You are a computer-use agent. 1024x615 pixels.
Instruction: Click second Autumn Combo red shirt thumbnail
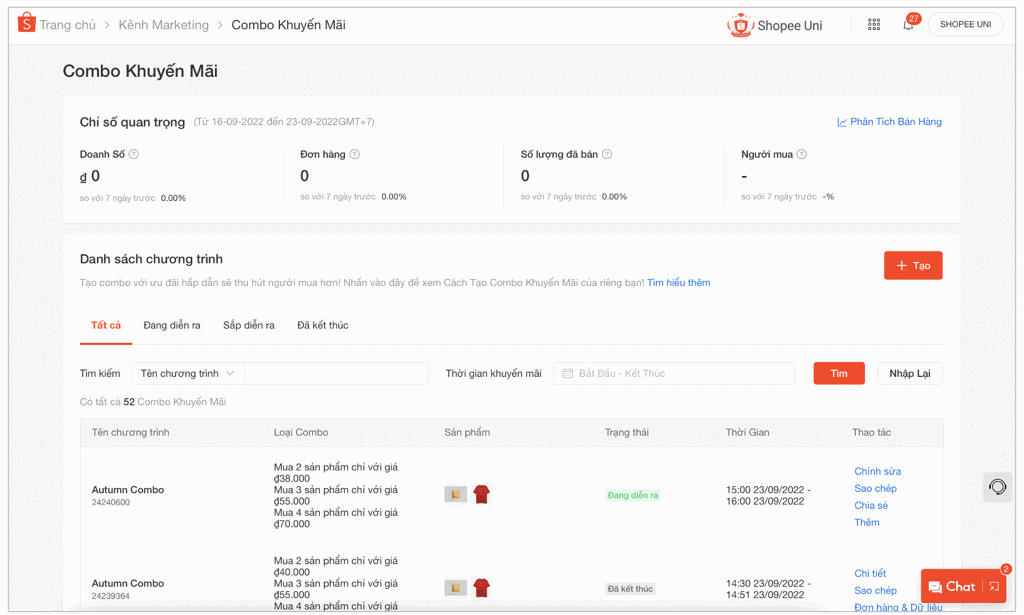(482, 588)
